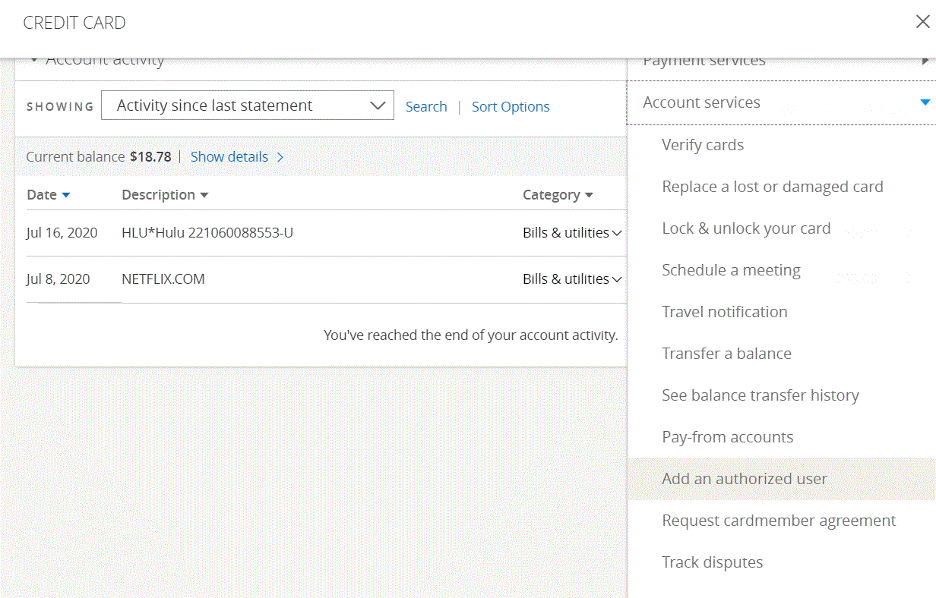Click Add an authorized user
Viewport: 936px width, 598px height.
pos(744,479)
